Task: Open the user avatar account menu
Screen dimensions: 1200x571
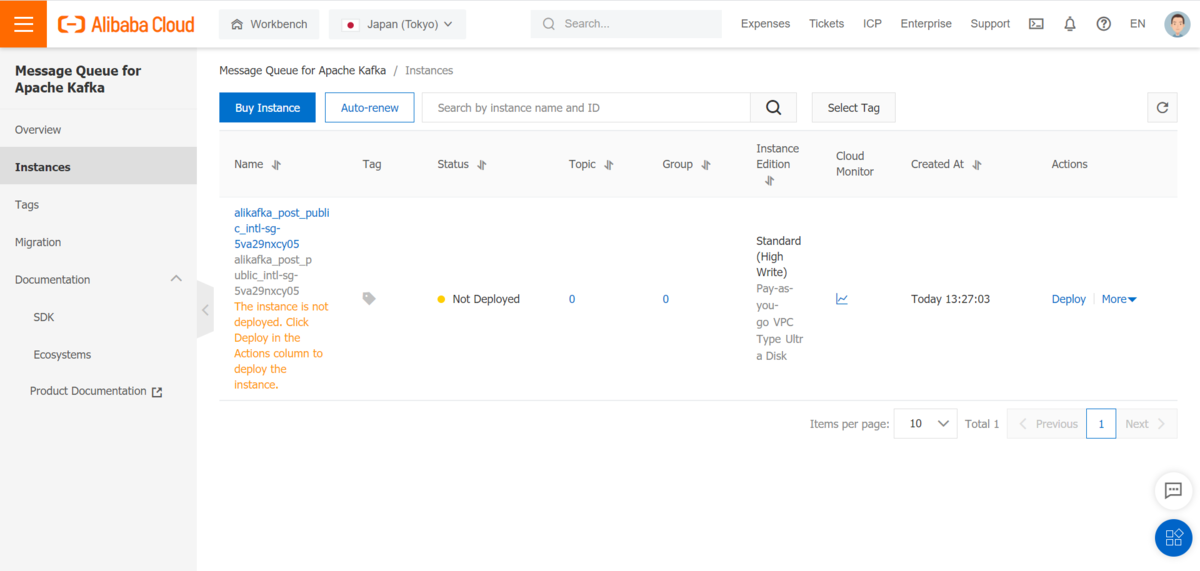Action: (1177, 24)
